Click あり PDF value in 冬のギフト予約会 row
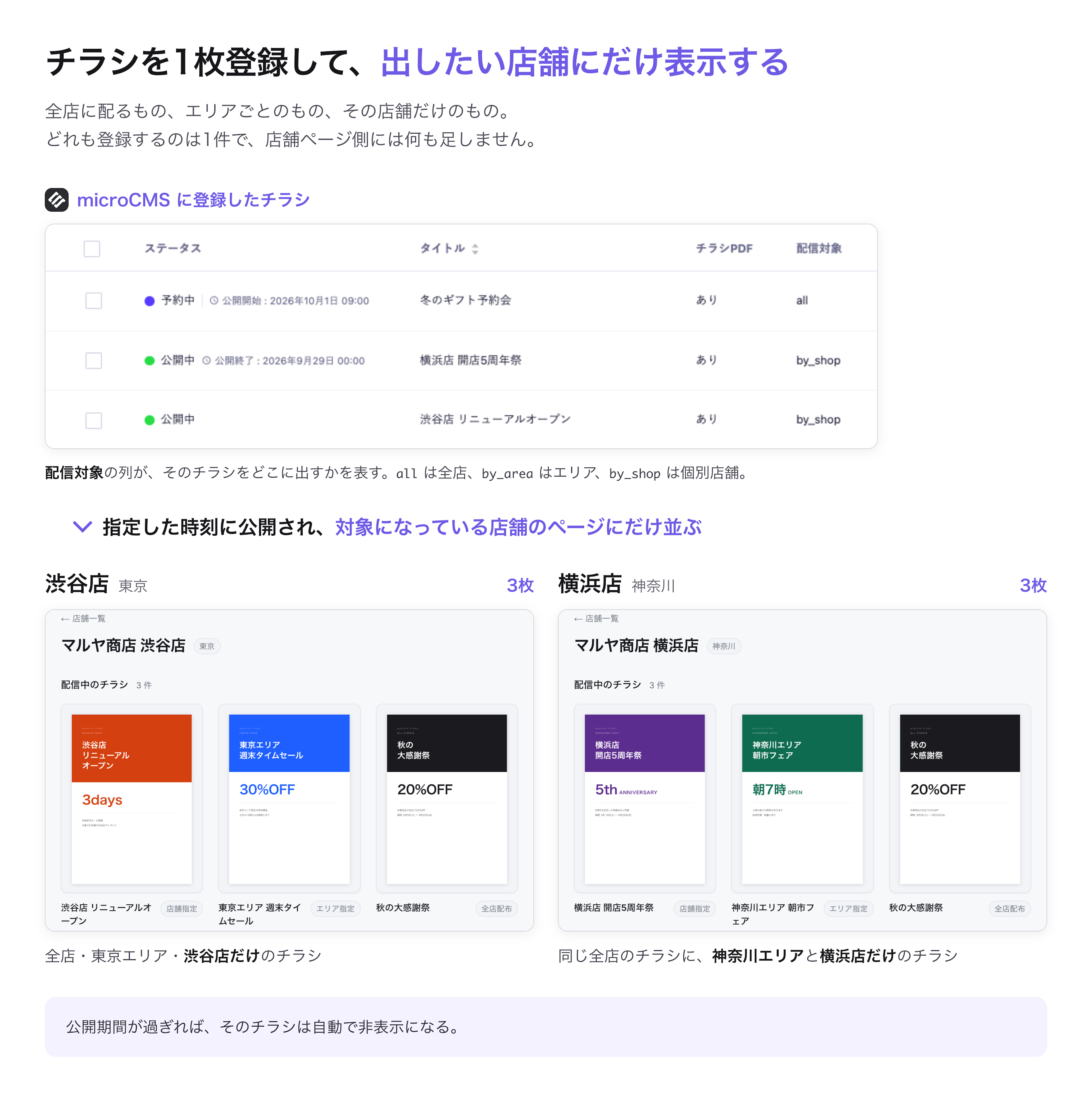This screenshot has width=1092, height=1096. pos(707,300)
